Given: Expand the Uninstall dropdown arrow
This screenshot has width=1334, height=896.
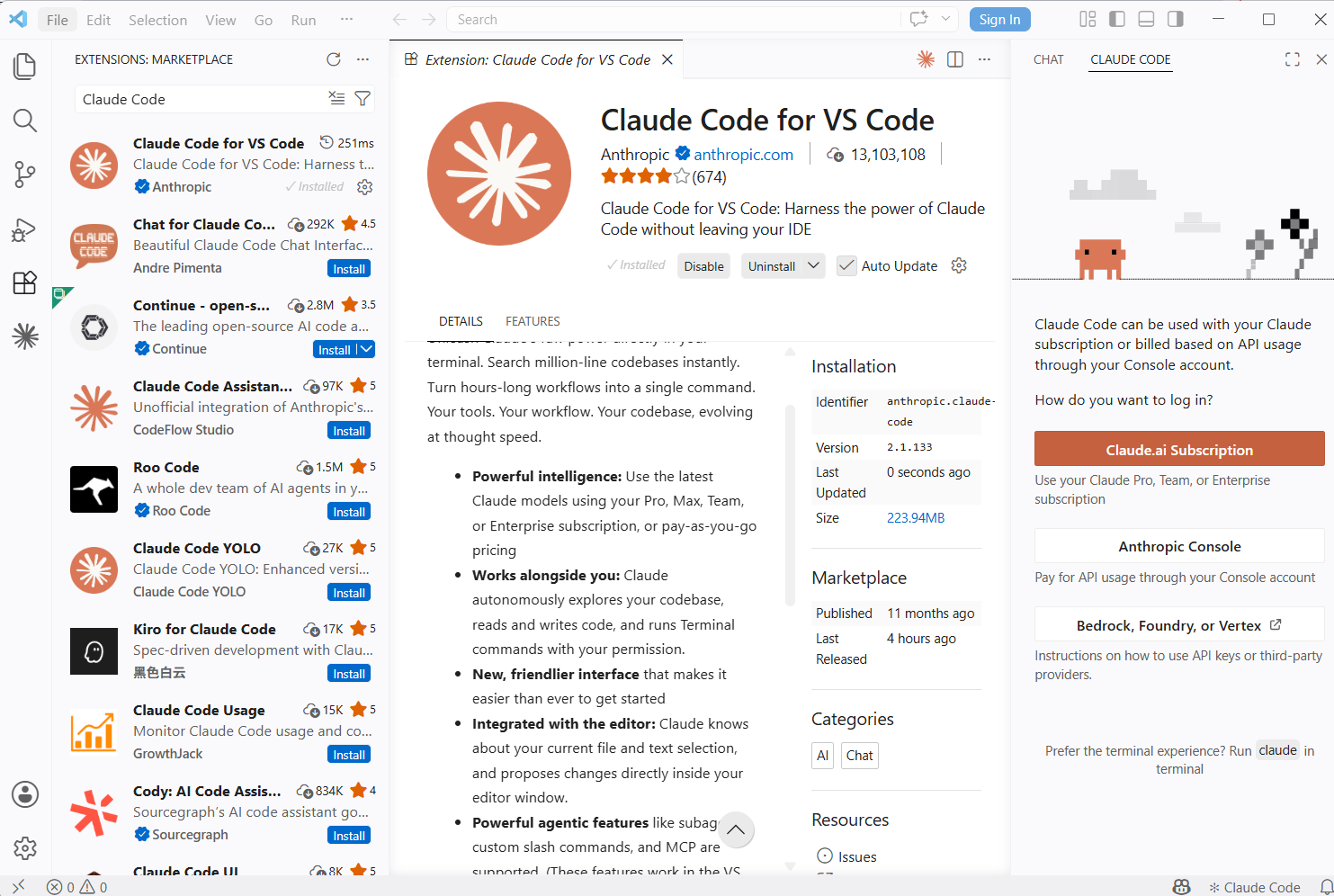Looking at the screenshot, I should point(814,265).
